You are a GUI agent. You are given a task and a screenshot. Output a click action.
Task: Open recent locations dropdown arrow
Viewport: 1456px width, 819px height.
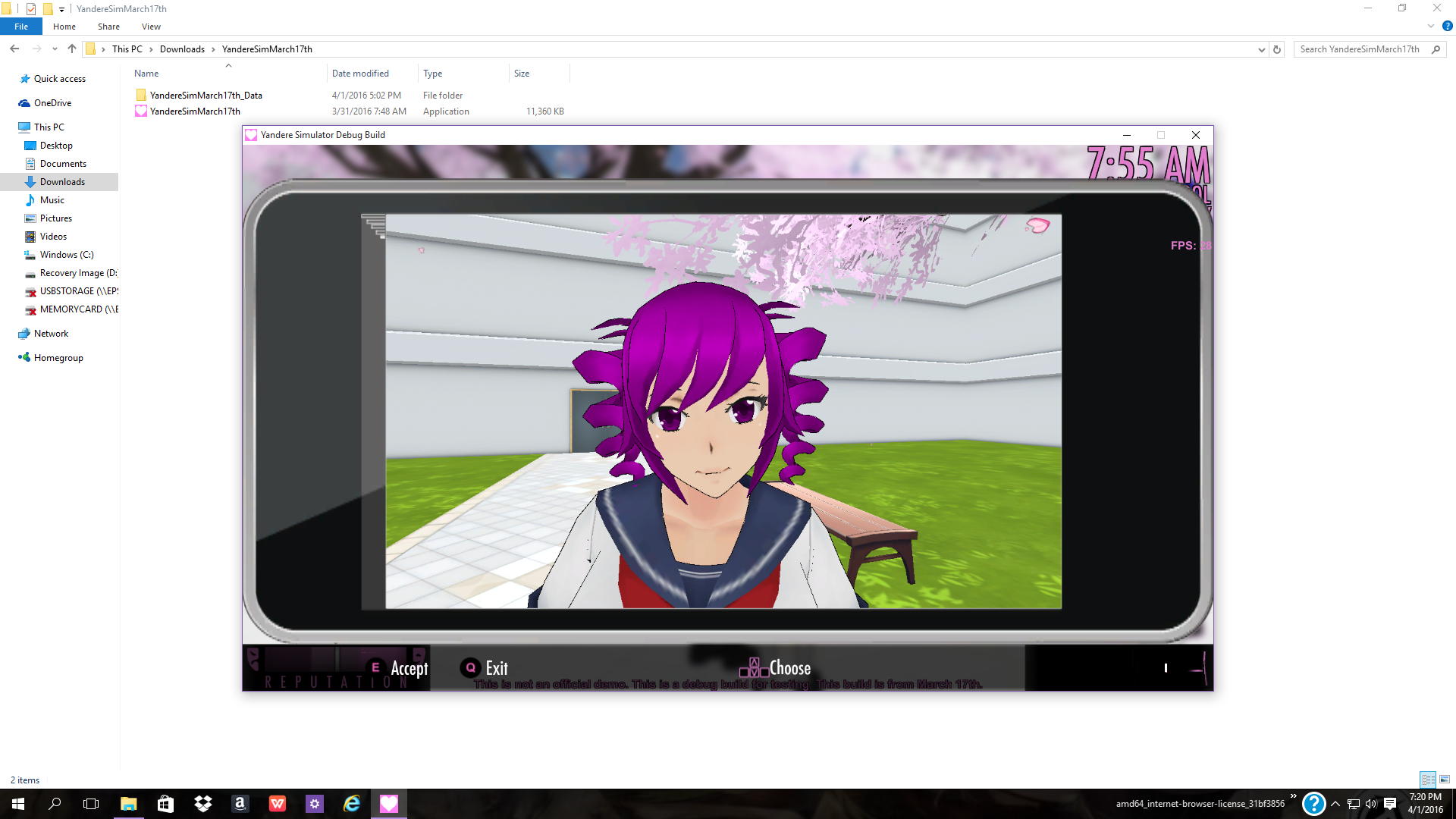pos(55,49)
